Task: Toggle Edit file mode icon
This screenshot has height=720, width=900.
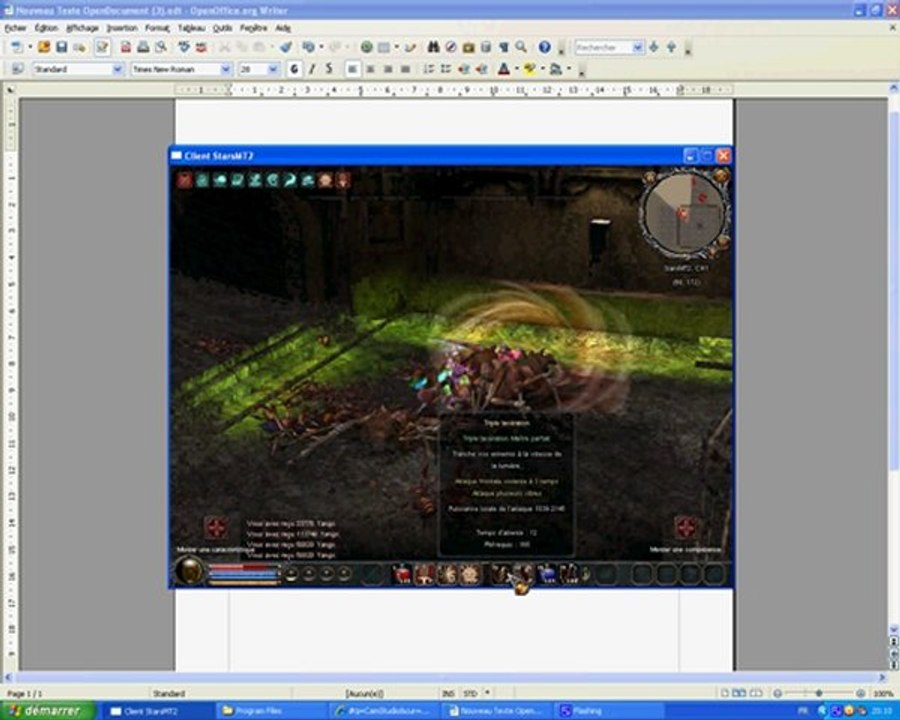Action: click(102, 47)
